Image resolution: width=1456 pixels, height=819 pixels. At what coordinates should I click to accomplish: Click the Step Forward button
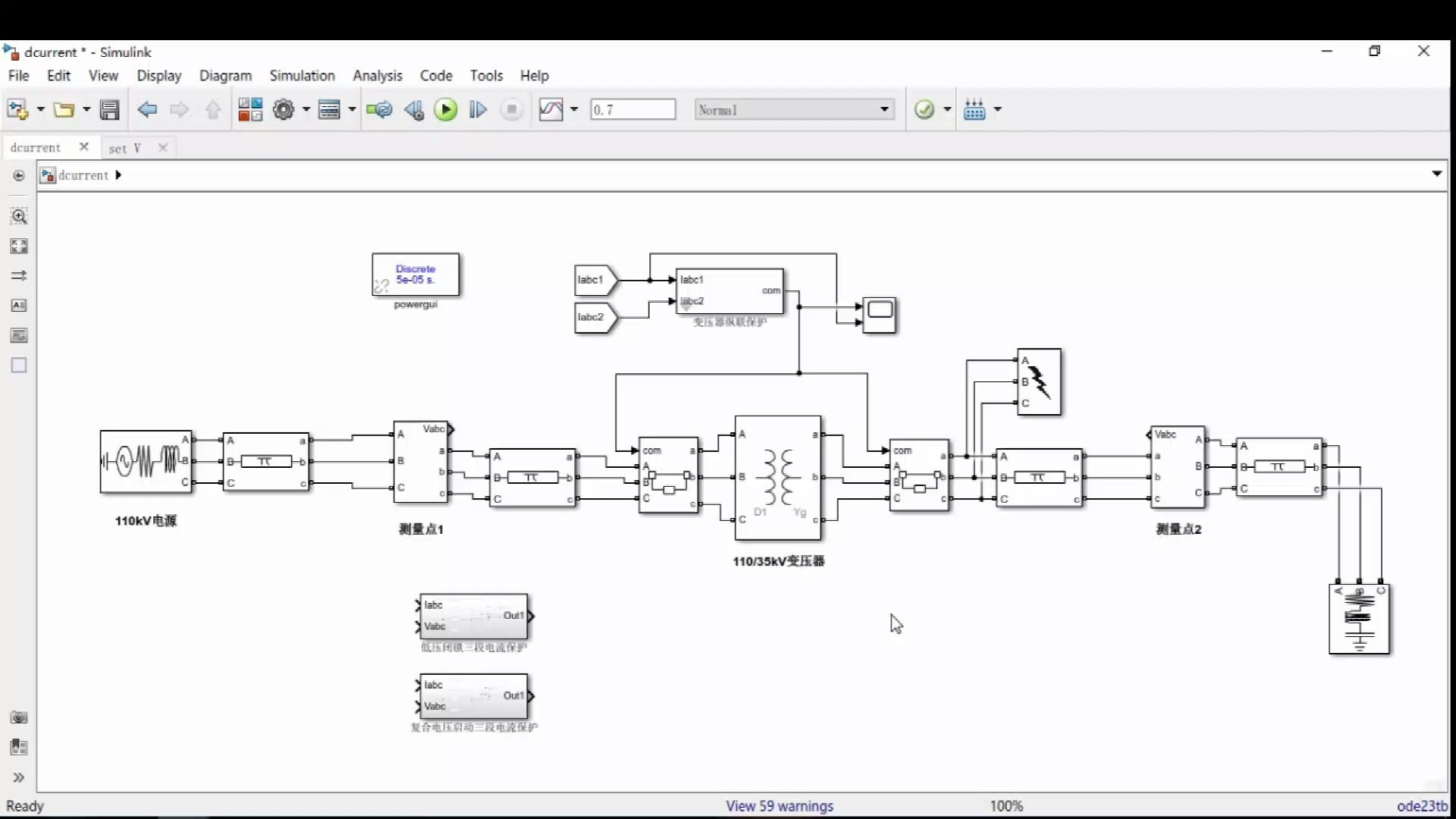[x=478, y=110]
